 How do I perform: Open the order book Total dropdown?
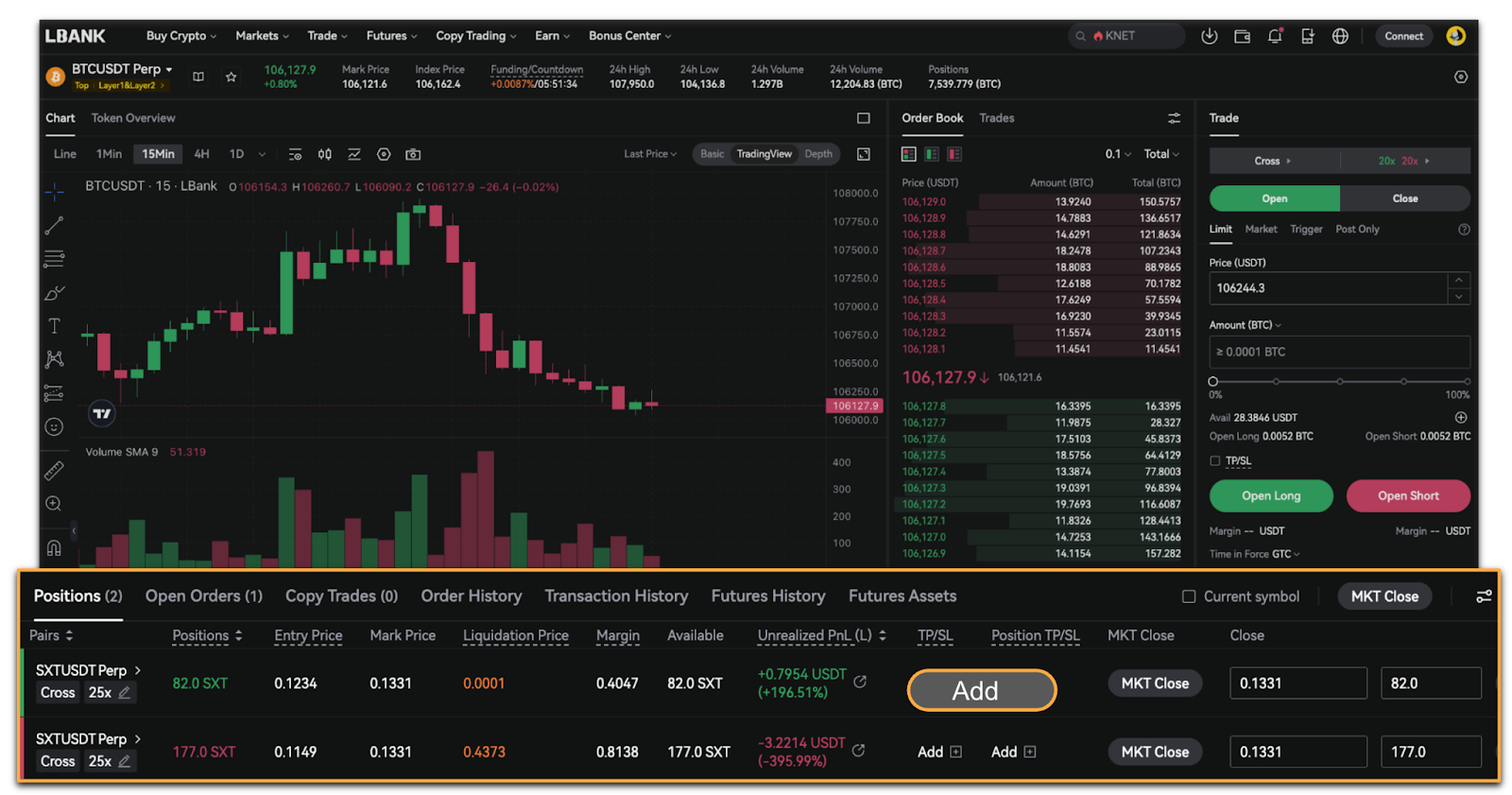tap(1161, 154)
